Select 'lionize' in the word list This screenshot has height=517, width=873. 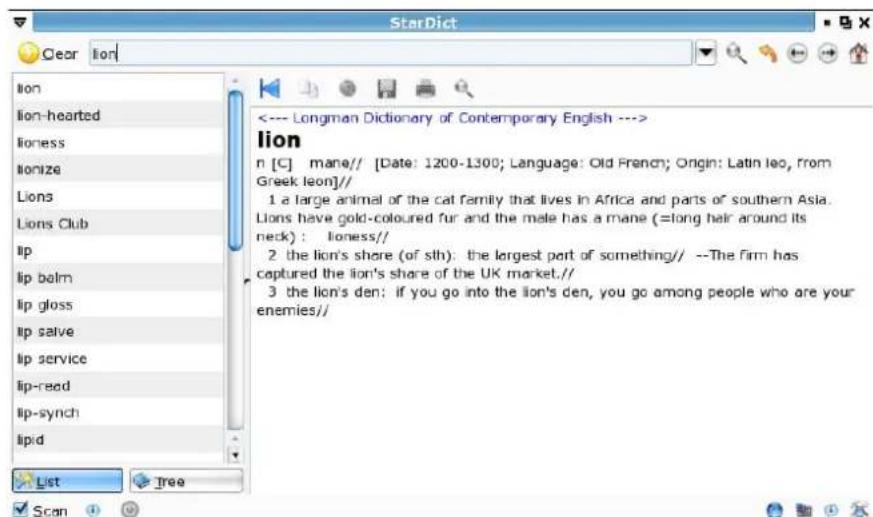(x=117, y=169)
